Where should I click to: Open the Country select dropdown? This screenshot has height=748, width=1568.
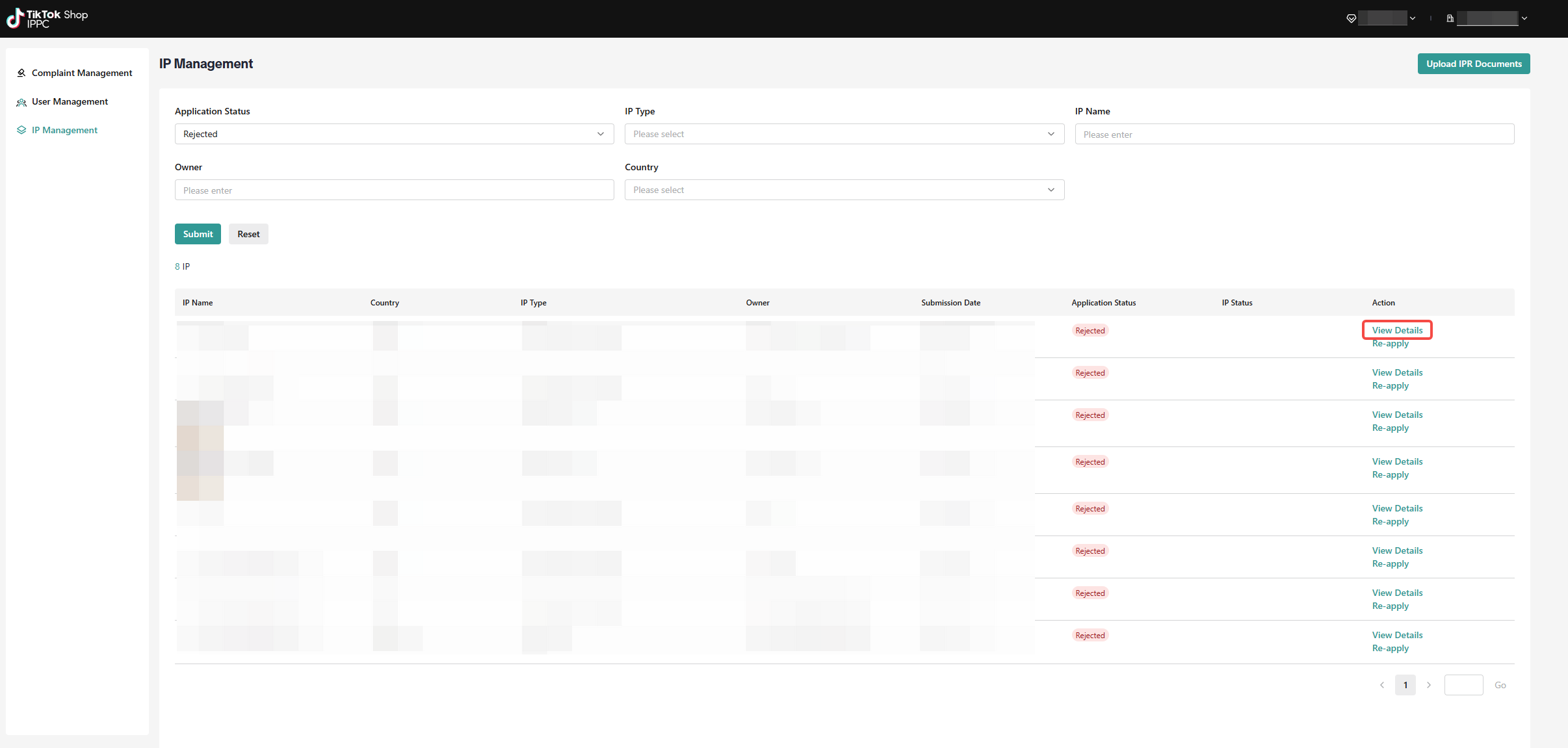844,190
